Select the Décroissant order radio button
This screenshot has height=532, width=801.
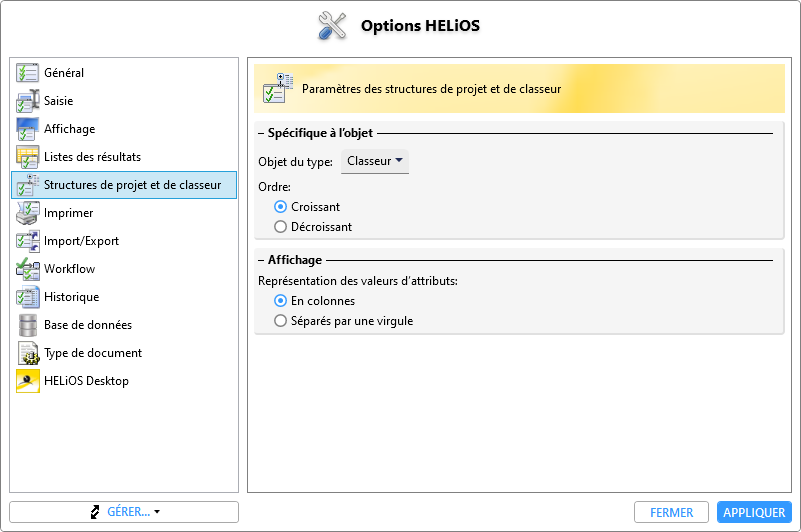(x=280, y=227)
